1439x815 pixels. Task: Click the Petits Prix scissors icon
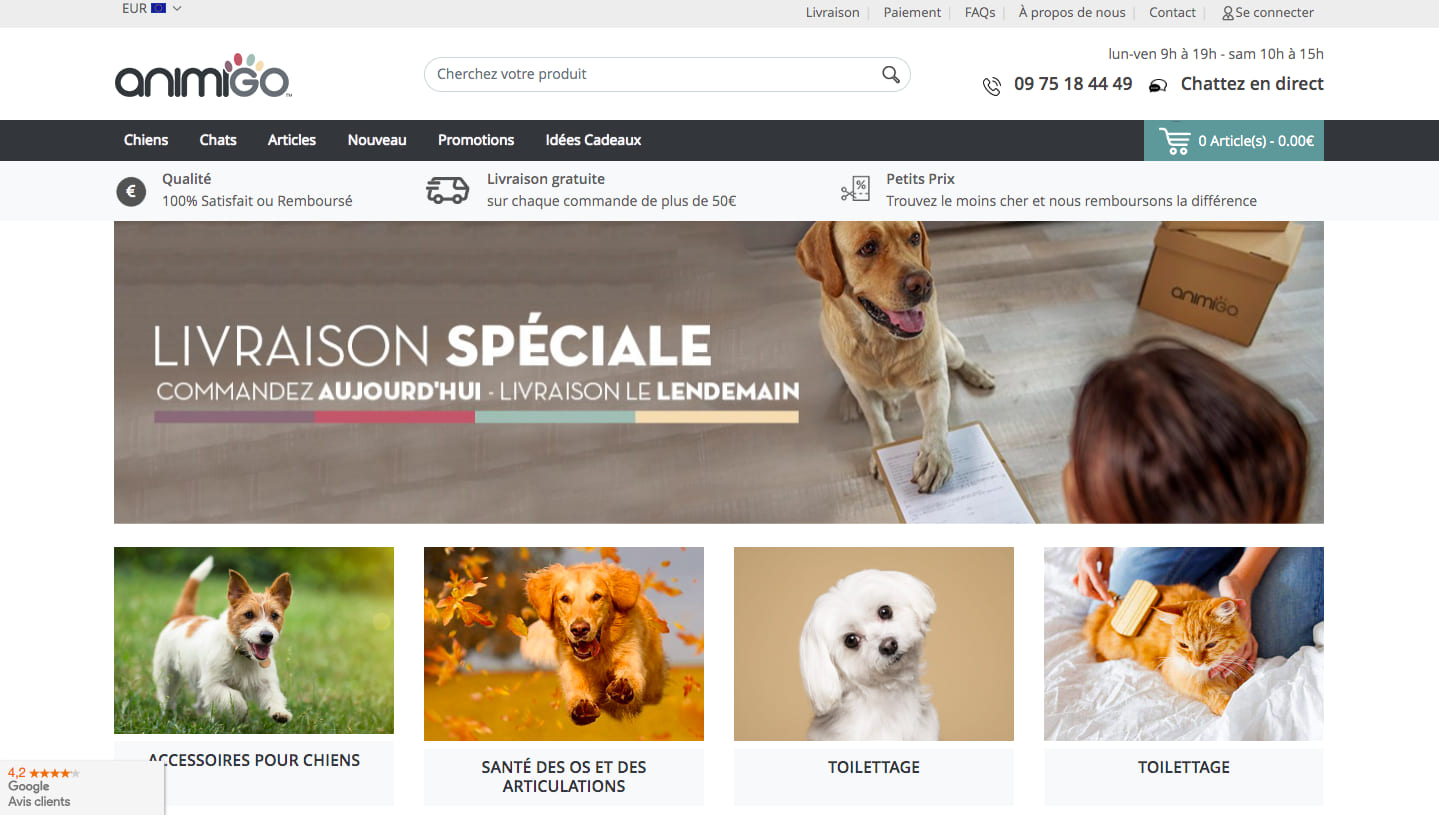[855, 190]
